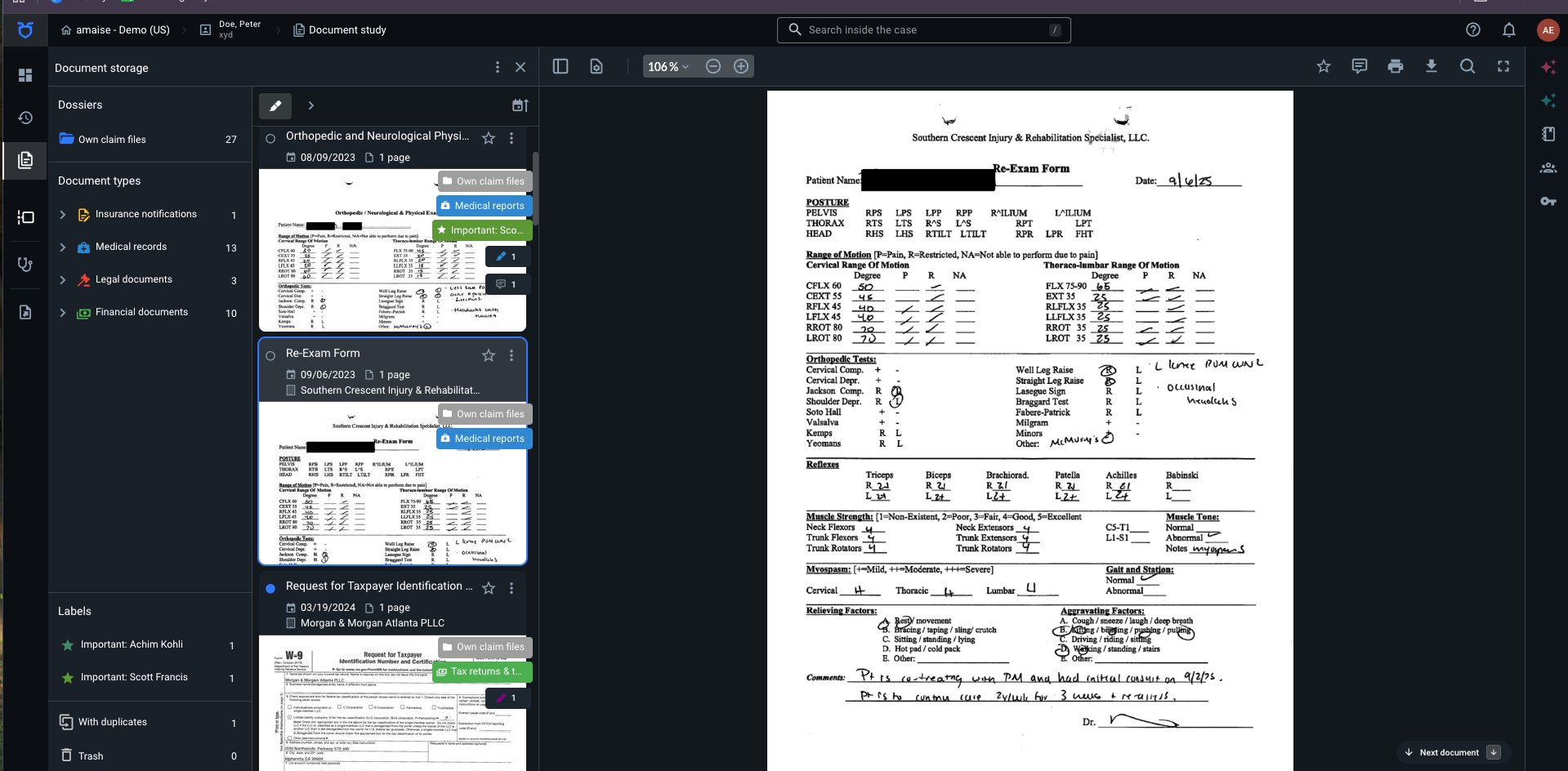Expand Financial documents document type
This screenshot has width=1568, height=771.
coord(63,313)
